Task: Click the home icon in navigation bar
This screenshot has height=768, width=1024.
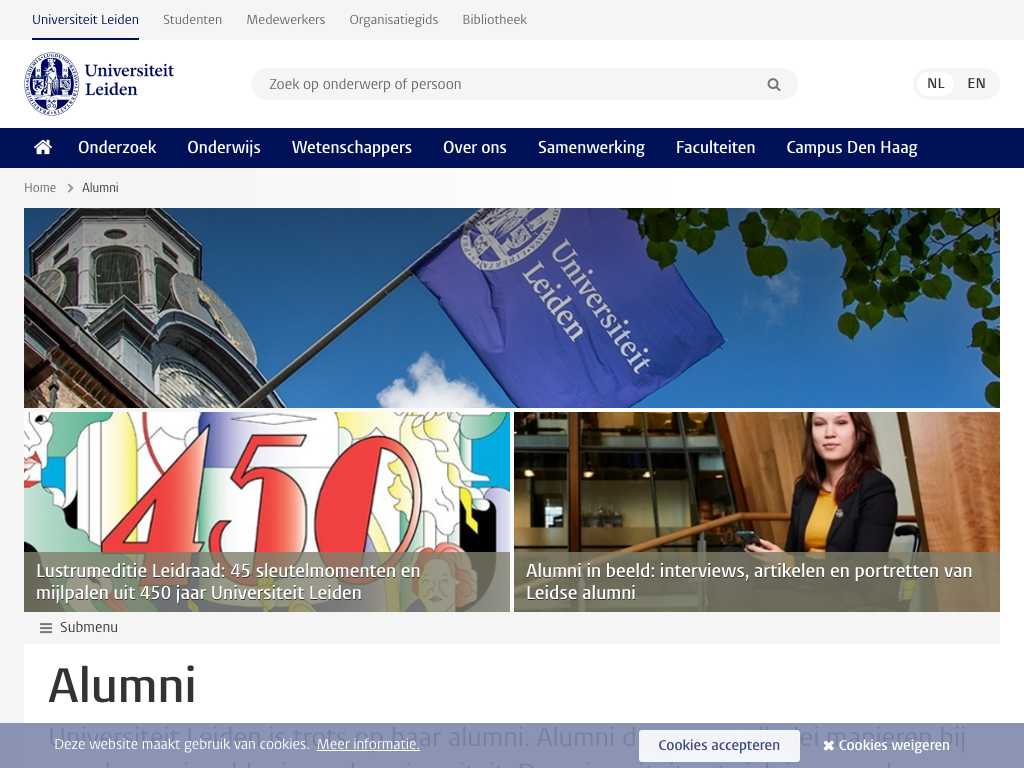Action: click(43, 147)
